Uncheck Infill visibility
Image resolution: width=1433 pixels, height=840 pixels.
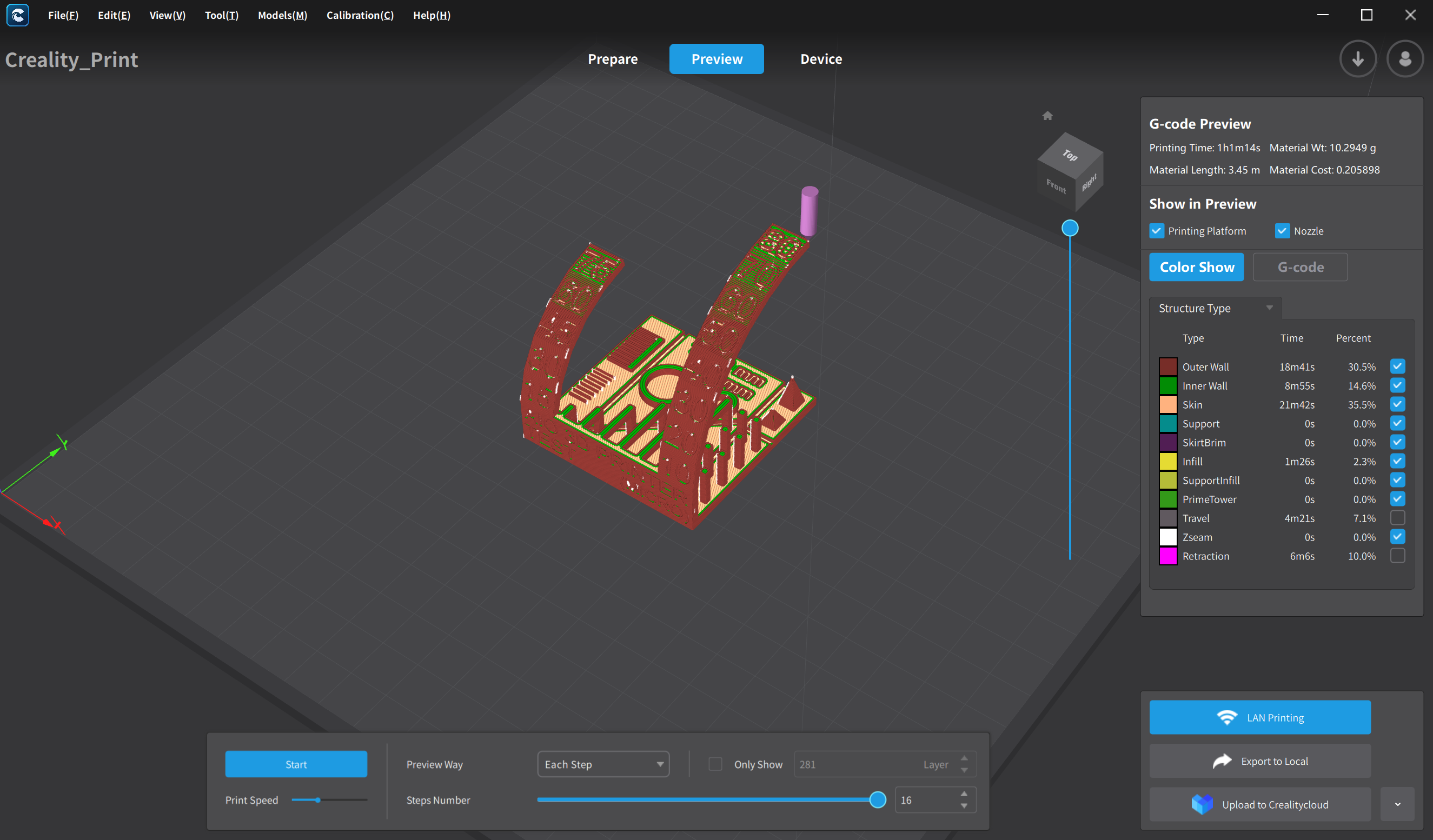tap(1397, 461)
